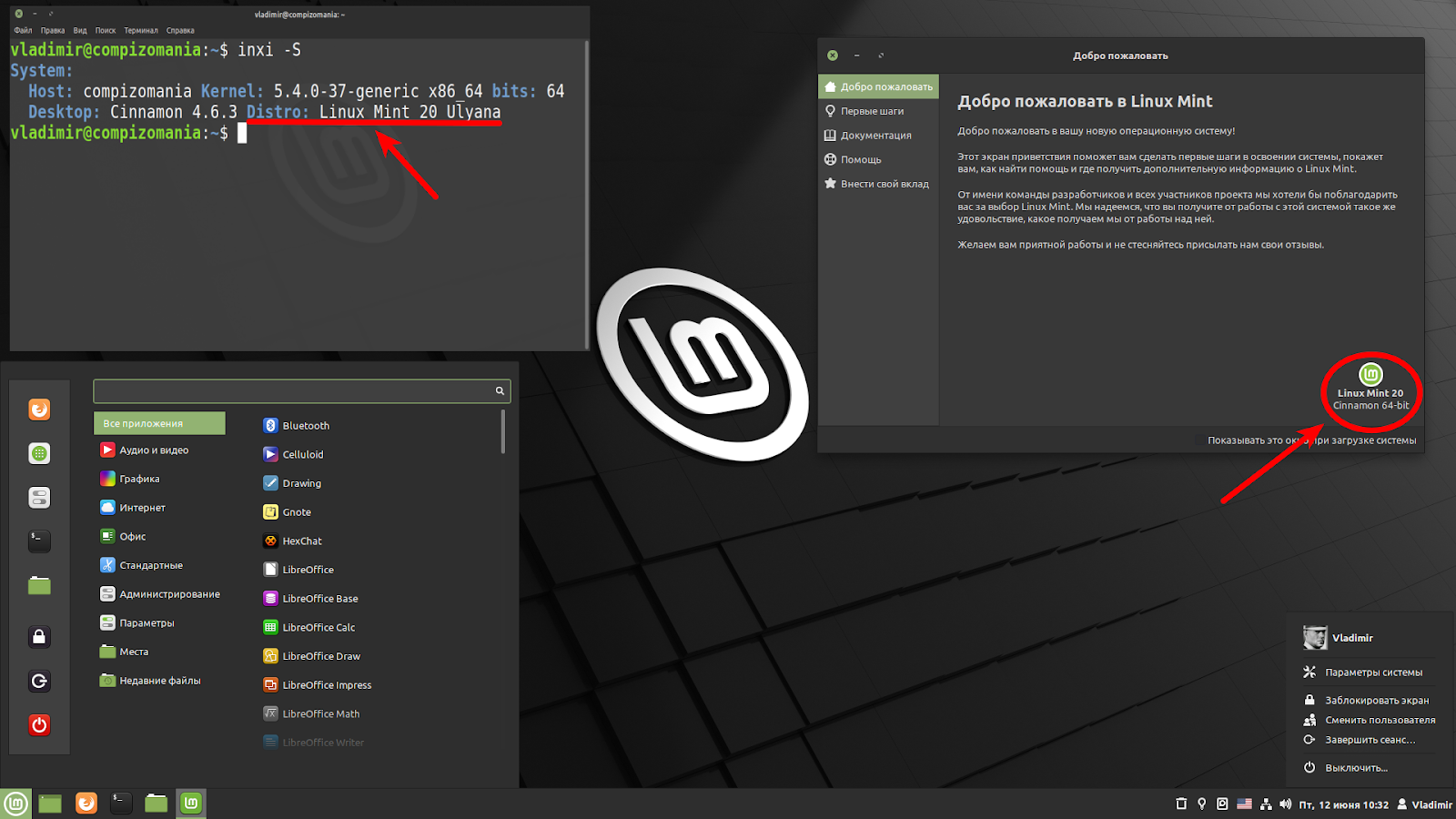Viewport: 1456px width, 819px height.
Task: Select the Mint Menu icon on the taskbar
Action: 15,804
